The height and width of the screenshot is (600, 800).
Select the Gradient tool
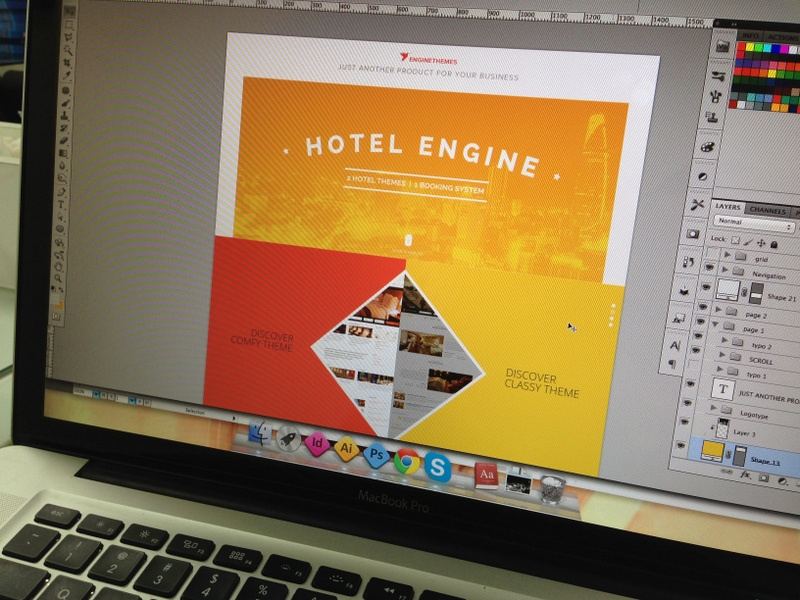coord(63,153)
